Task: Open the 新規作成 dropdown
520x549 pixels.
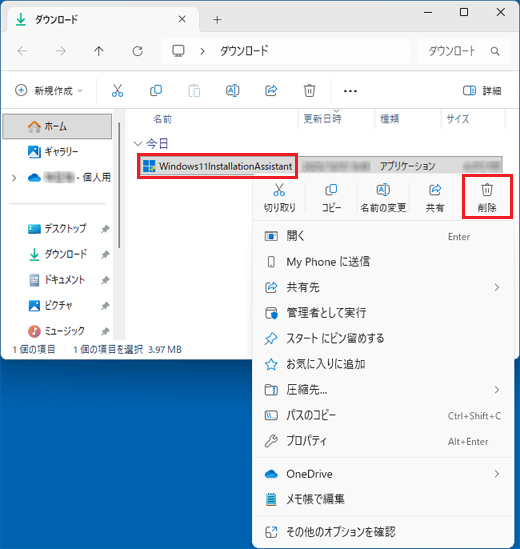Action: 49,91
